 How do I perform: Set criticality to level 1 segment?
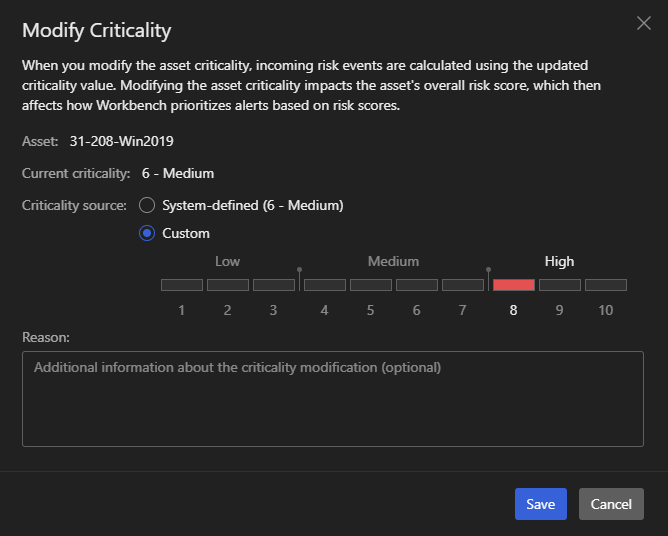click(182, 285)
